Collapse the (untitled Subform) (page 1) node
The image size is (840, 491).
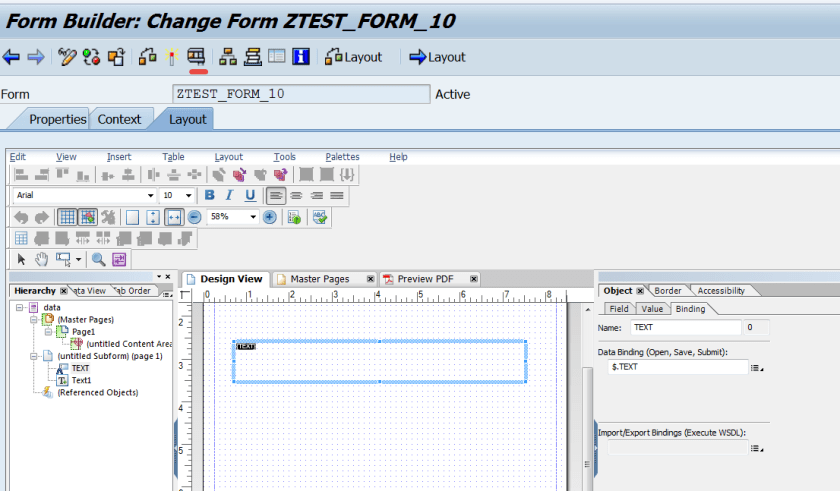[34, 356]
